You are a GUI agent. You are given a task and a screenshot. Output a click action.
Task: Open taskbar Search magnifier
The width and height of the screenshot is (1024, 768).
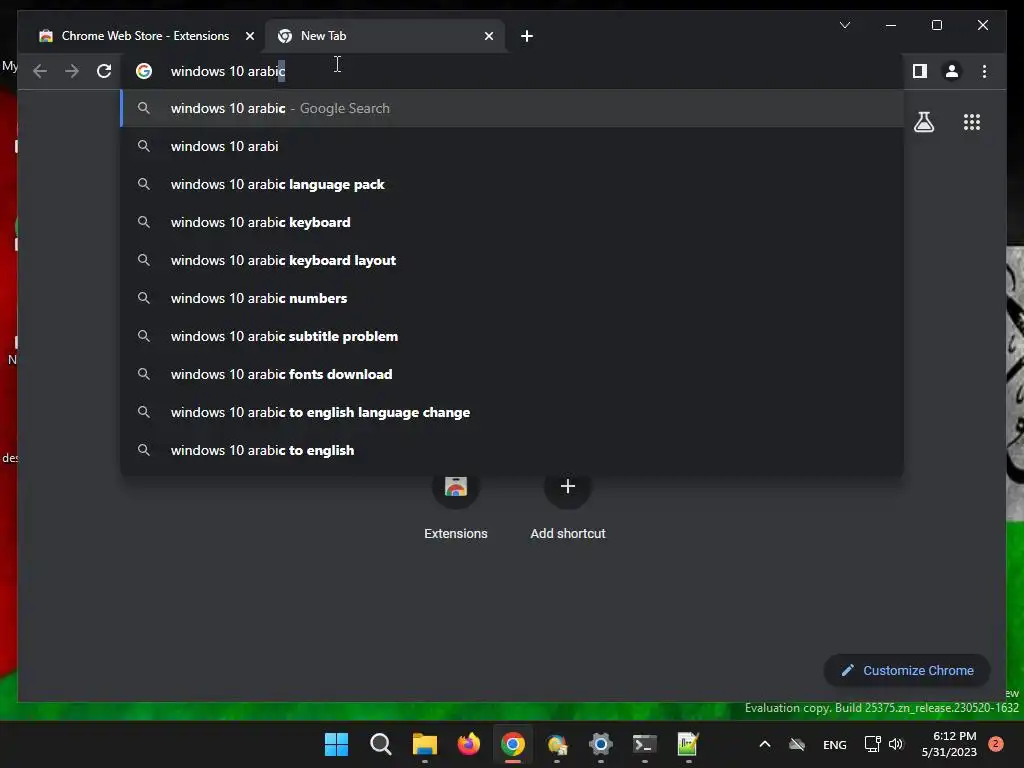381,744
